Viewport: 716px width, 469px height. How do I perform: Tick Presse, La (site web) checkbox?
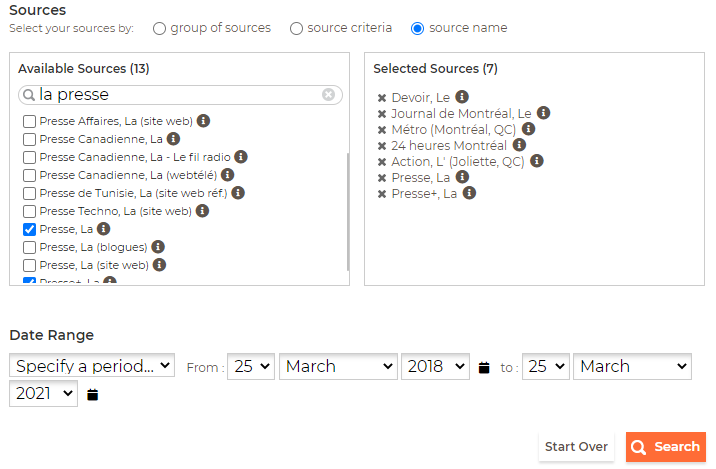coord(30,265)
